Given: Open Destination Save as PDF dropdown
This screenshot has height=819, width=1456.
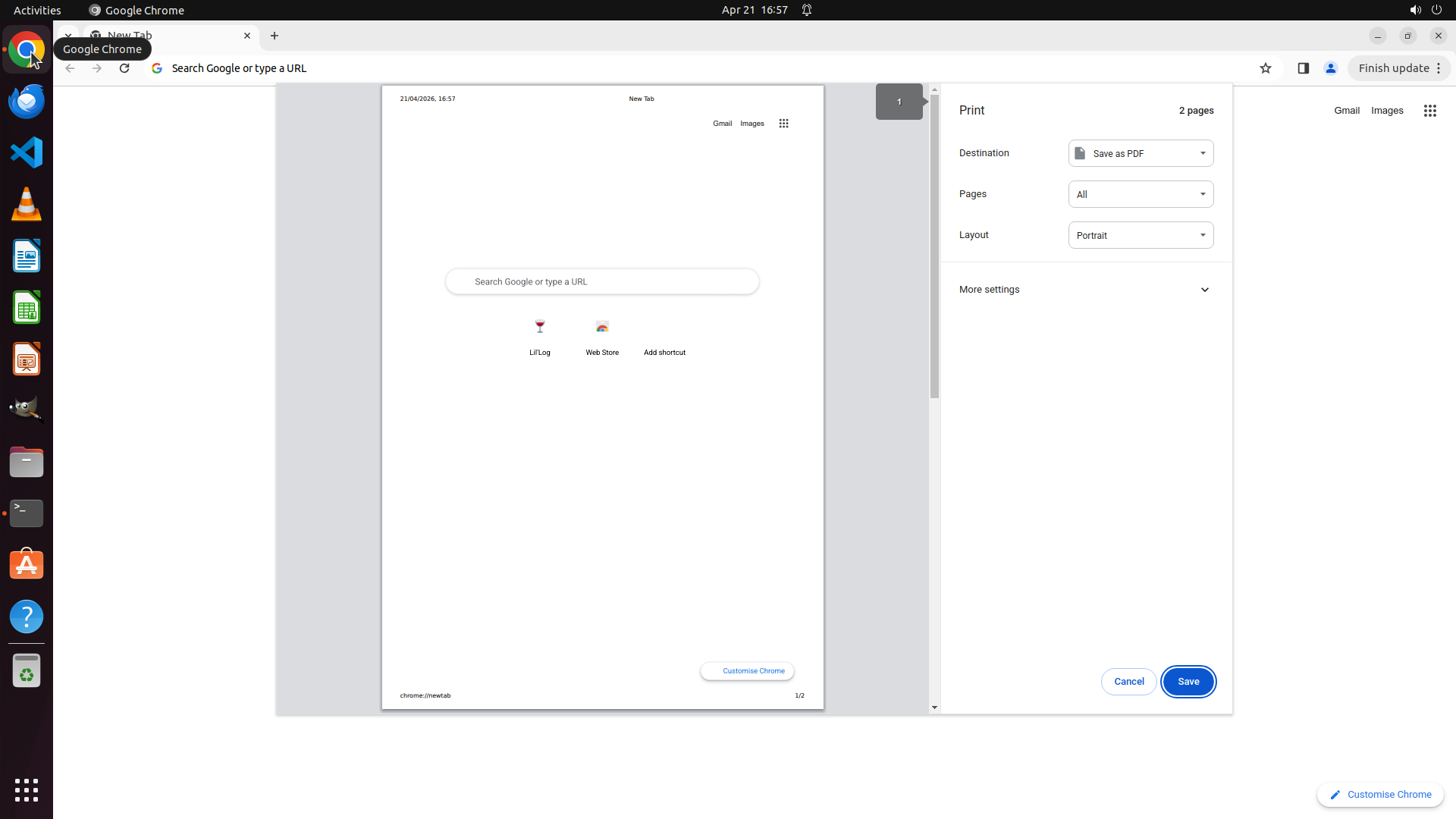Looking at the screenshot, I should coord(1141,153).
